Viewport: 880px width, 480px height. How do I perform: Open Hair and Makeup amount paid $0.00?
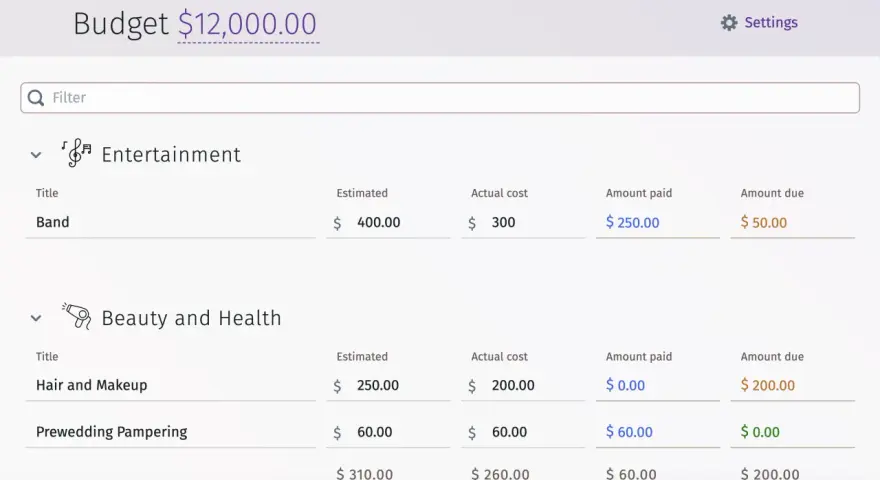[x=625, y=386]
